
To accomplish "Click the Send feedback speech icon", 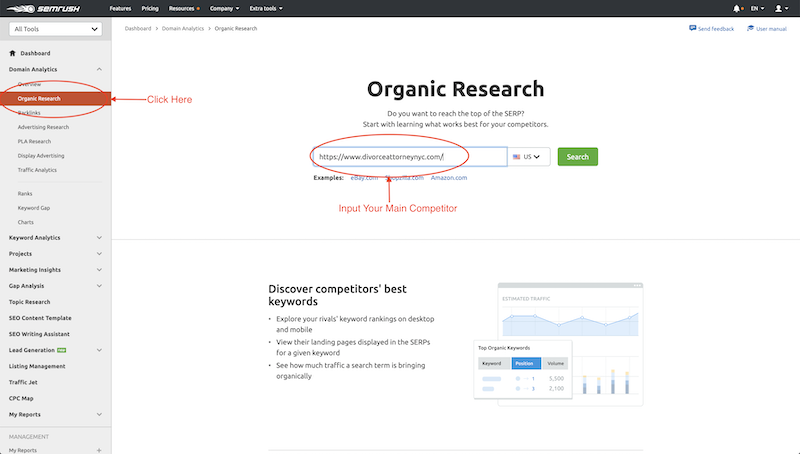I will [x=692, y=28].
